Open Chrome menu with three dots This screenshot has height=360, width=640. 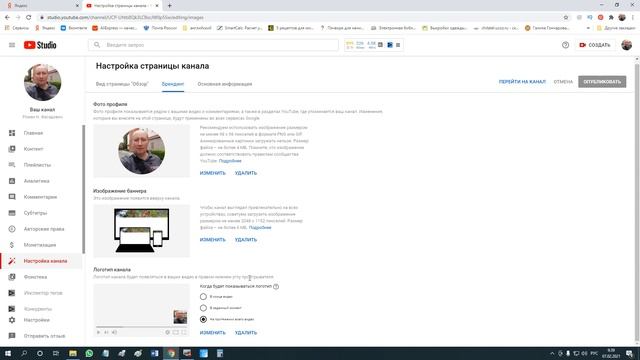(633, 18)
